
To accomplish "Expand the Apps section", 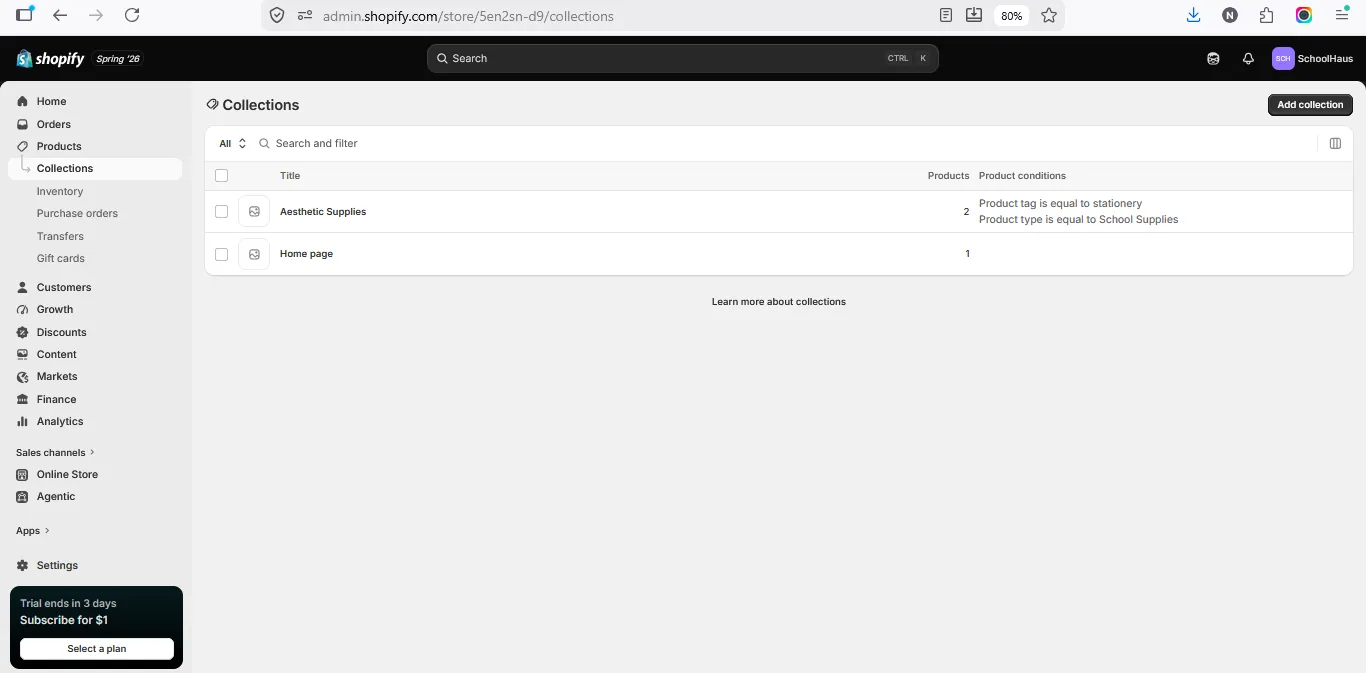I will coord(33,531).
